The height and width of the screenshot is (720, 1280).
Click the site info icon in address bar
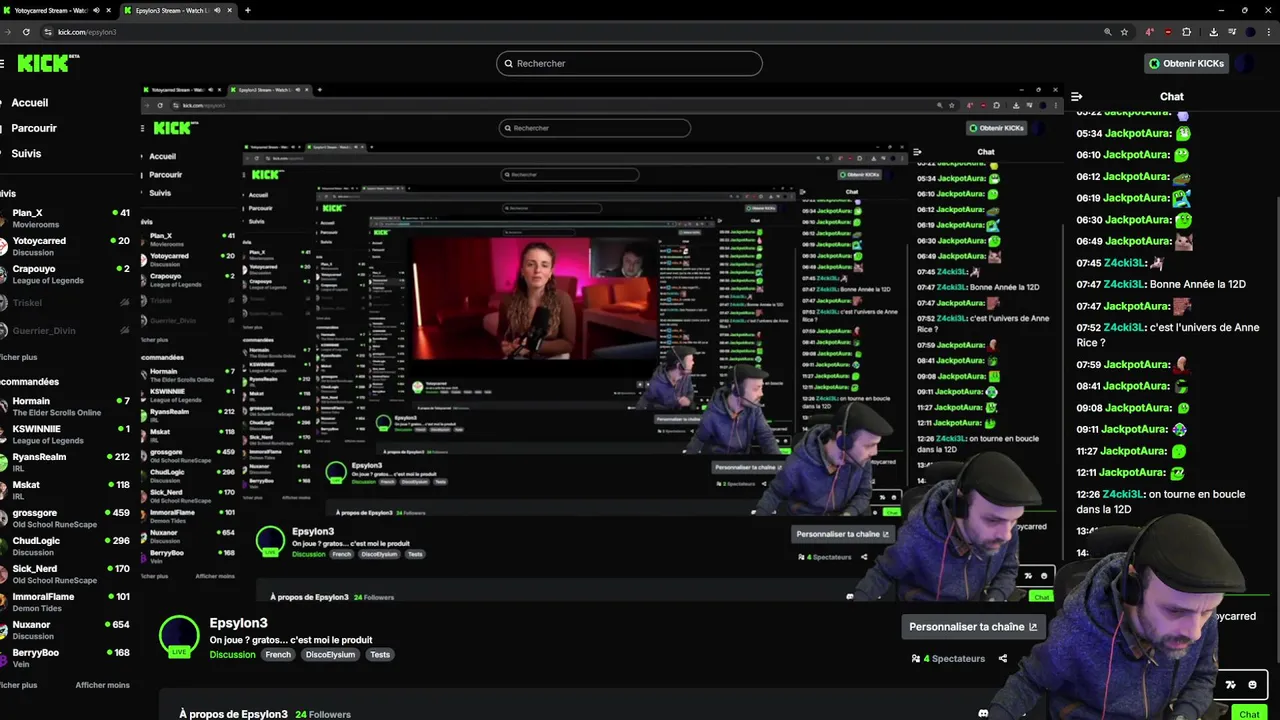tap(48, 32)
